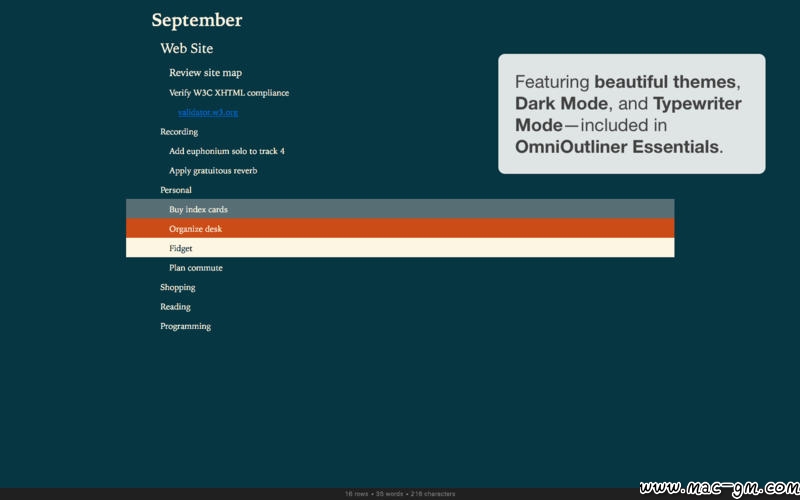Select 'Verify W3C XHTML compliance' row
800x500 pixels.
tap(229, 93)
